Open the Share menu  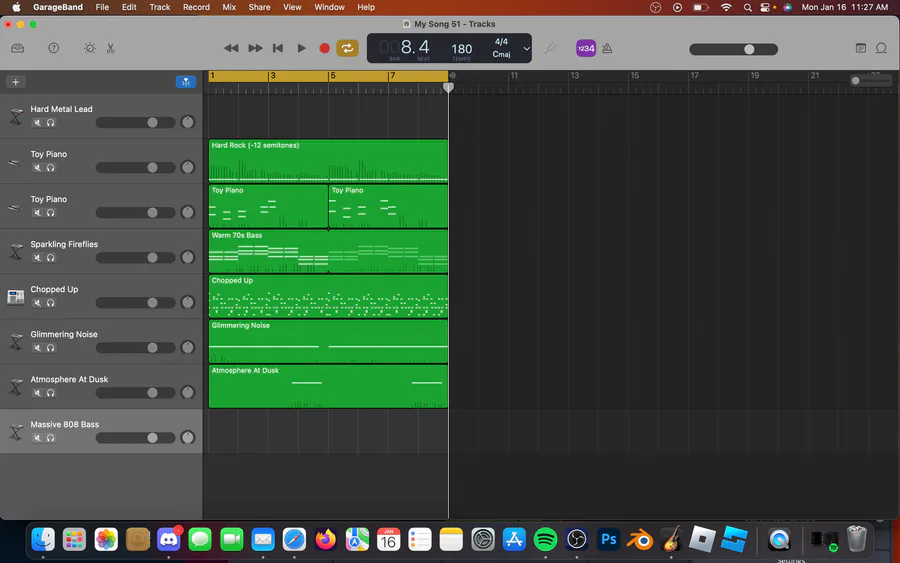259,7
